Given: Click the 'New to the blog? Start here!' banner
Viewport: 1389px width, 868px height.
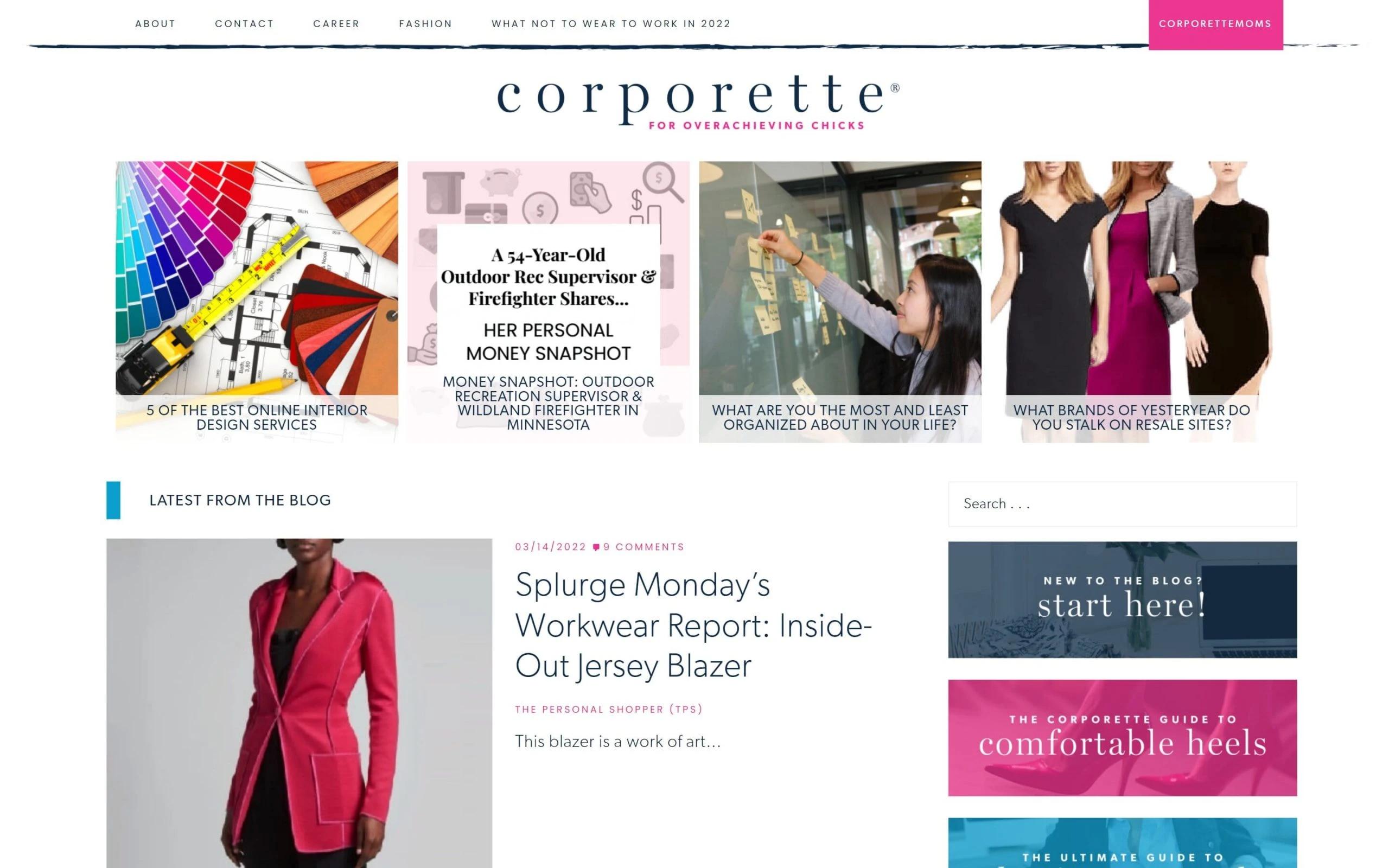Looking at the screenshot, I should click(1122, 599).
